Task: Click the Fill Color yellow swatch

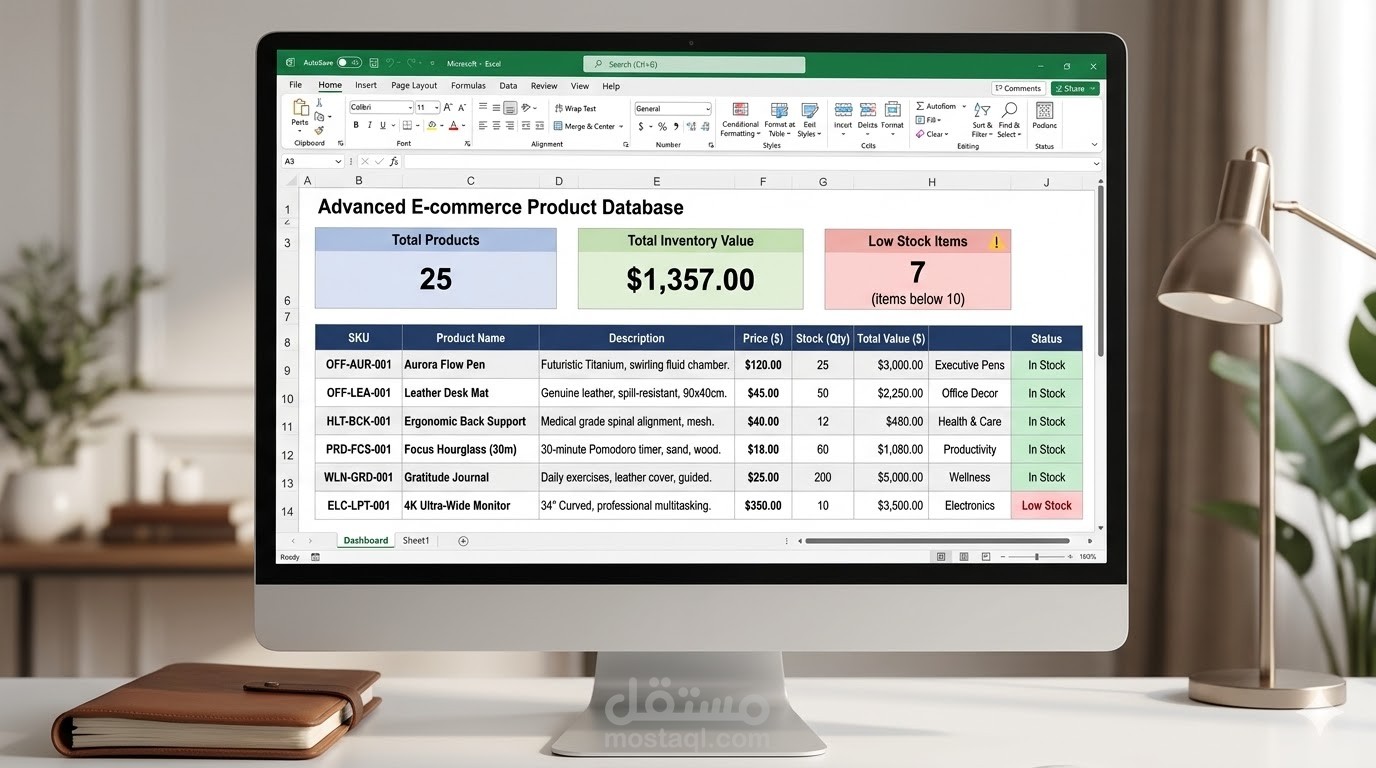Action: click(432, 126)
